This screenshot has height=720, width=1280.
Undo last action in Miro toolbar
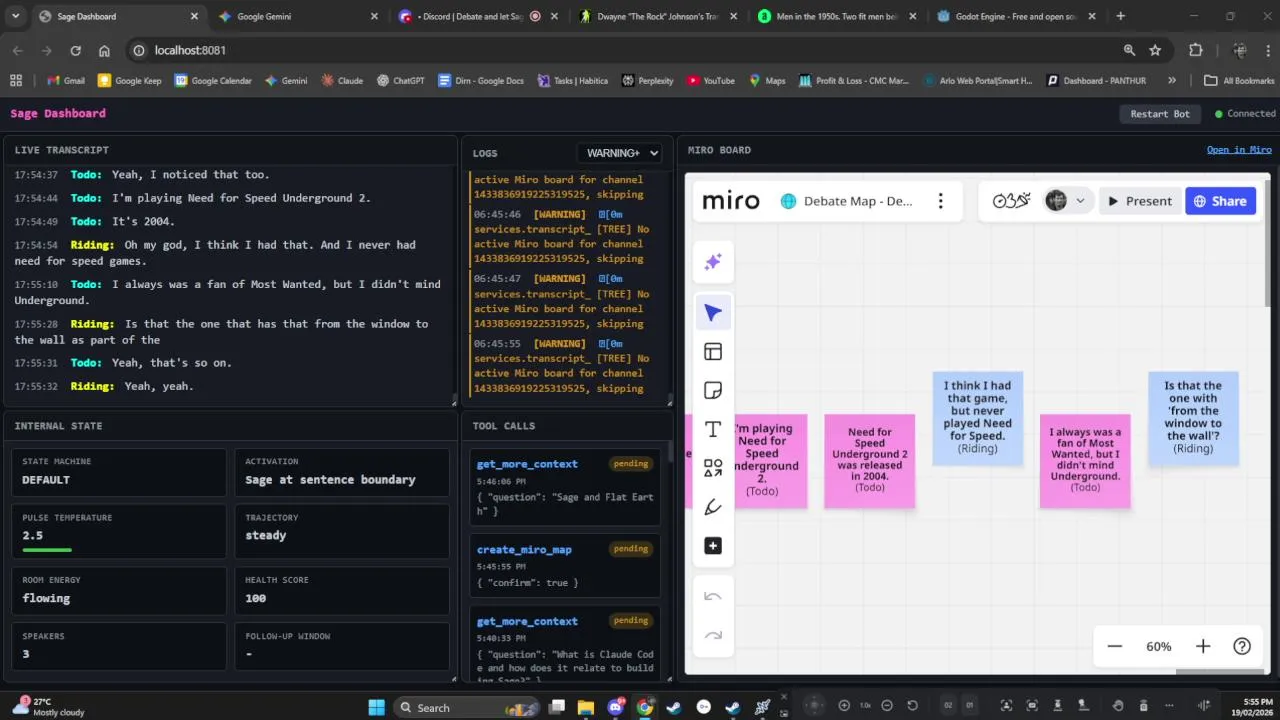(x=713, y=597)
